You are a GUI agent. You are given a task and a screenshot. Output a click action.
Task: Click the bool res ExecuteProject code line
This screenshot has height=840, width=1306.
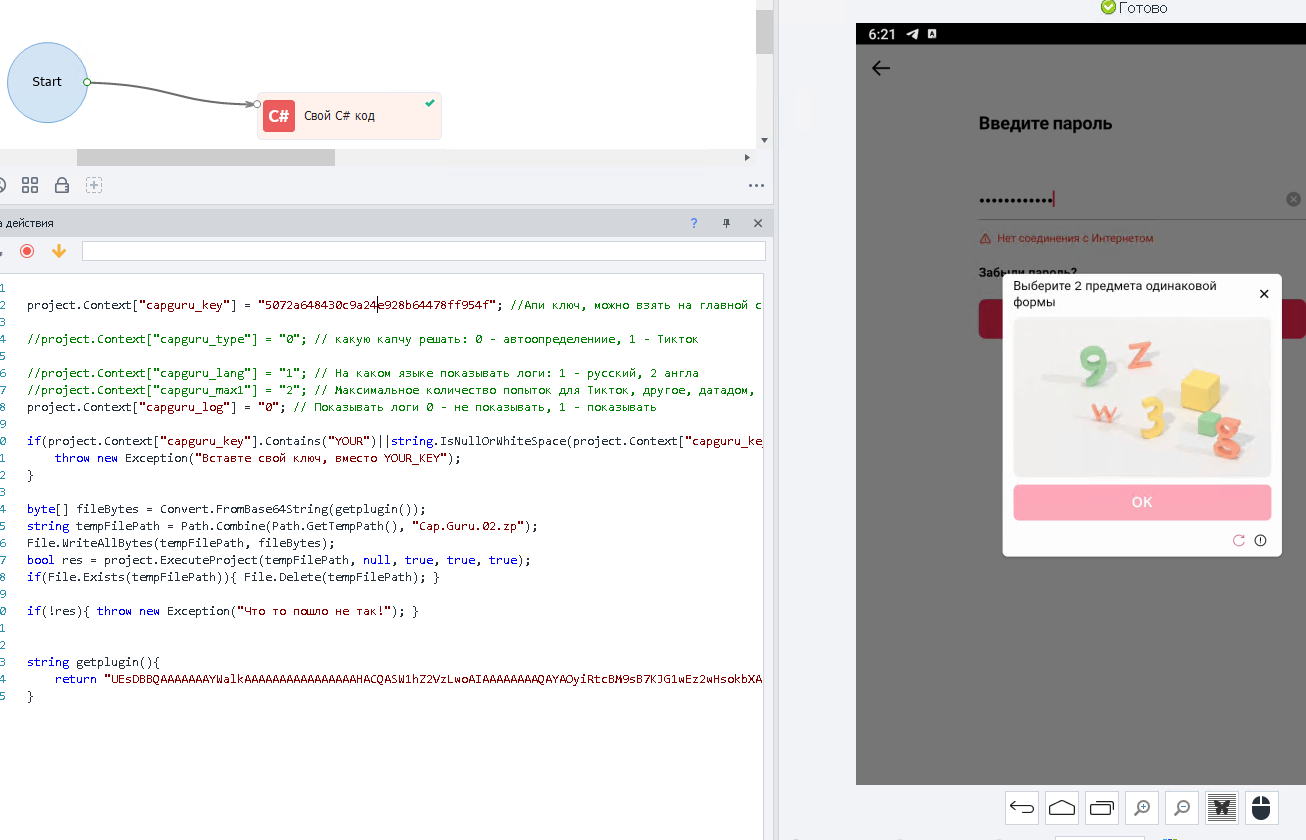[279, 560]
